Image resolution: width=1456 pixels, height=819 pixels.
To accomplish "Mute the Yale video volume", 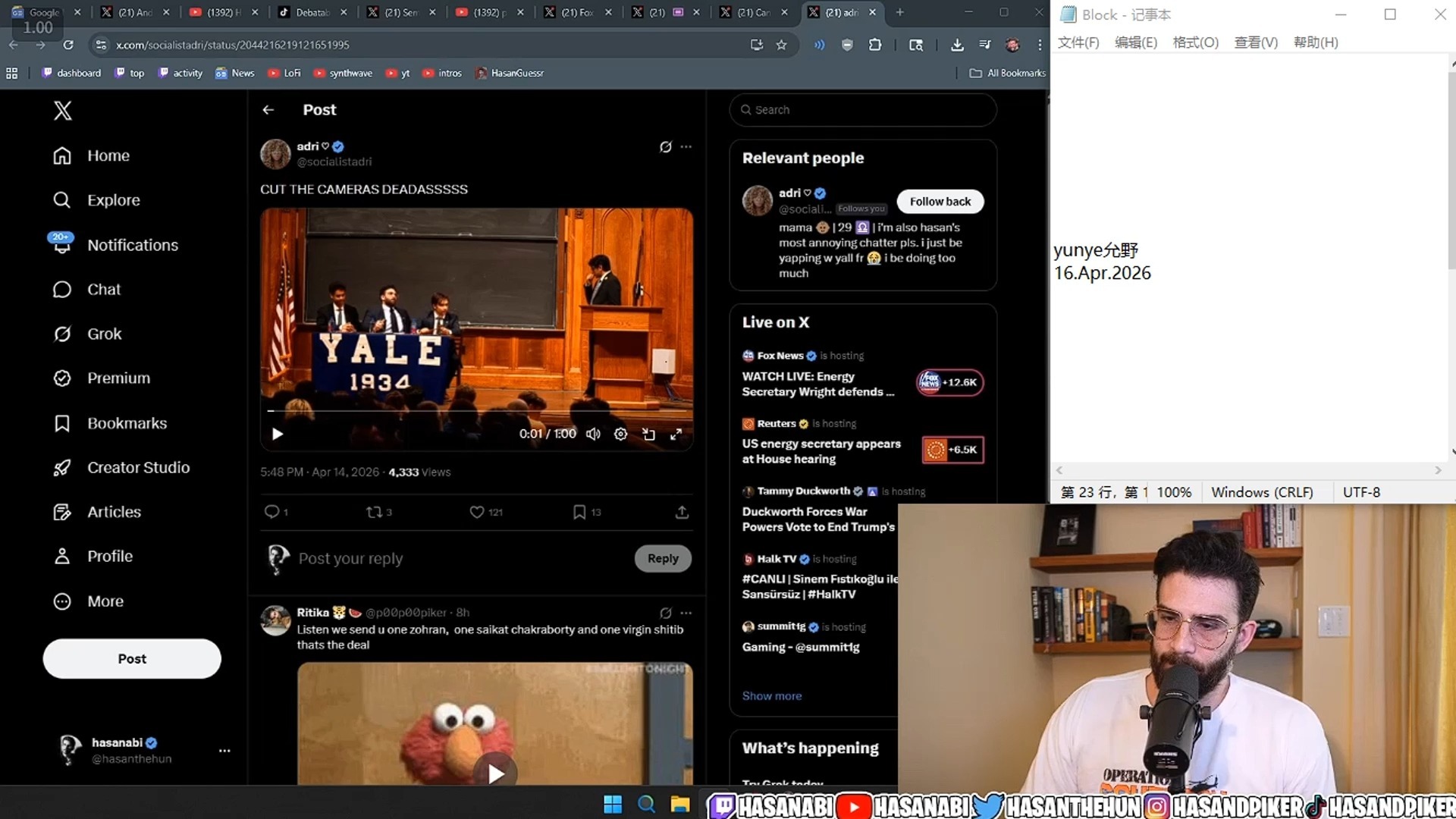I will tap(593, 434).
